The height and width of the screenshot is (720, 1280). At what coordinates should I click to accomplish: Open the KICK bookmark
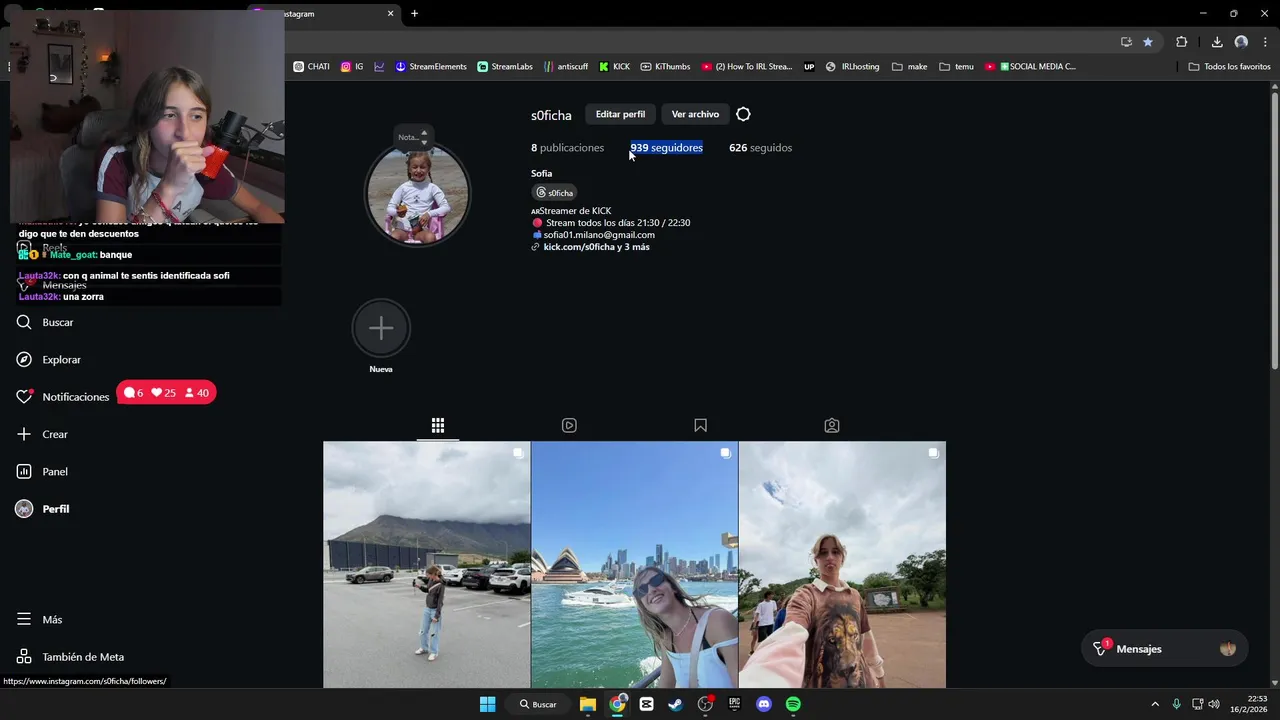click(614, 67)
